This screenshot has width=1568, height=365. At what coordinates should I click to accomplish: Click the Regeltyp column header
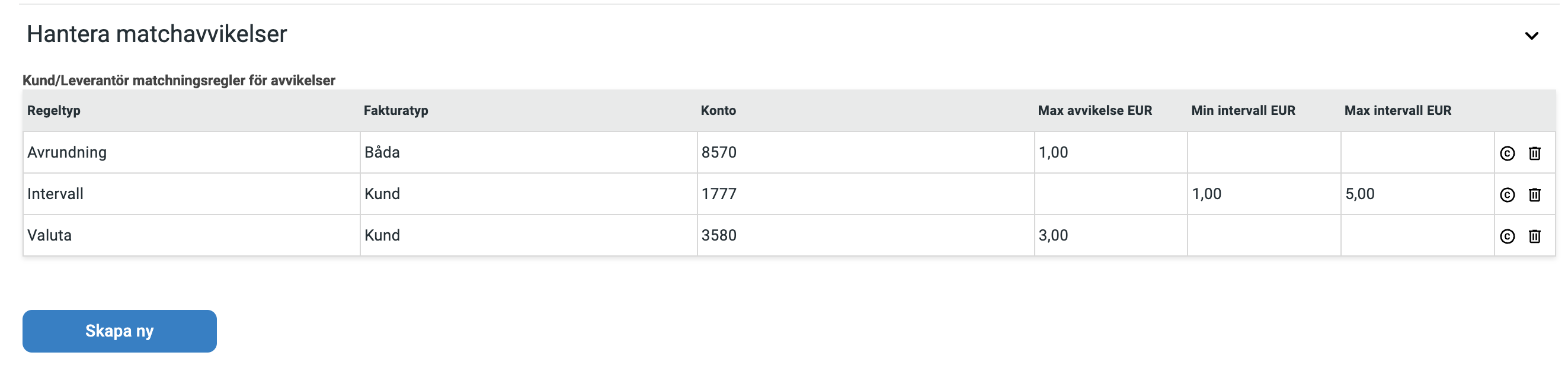click(53, 111)
